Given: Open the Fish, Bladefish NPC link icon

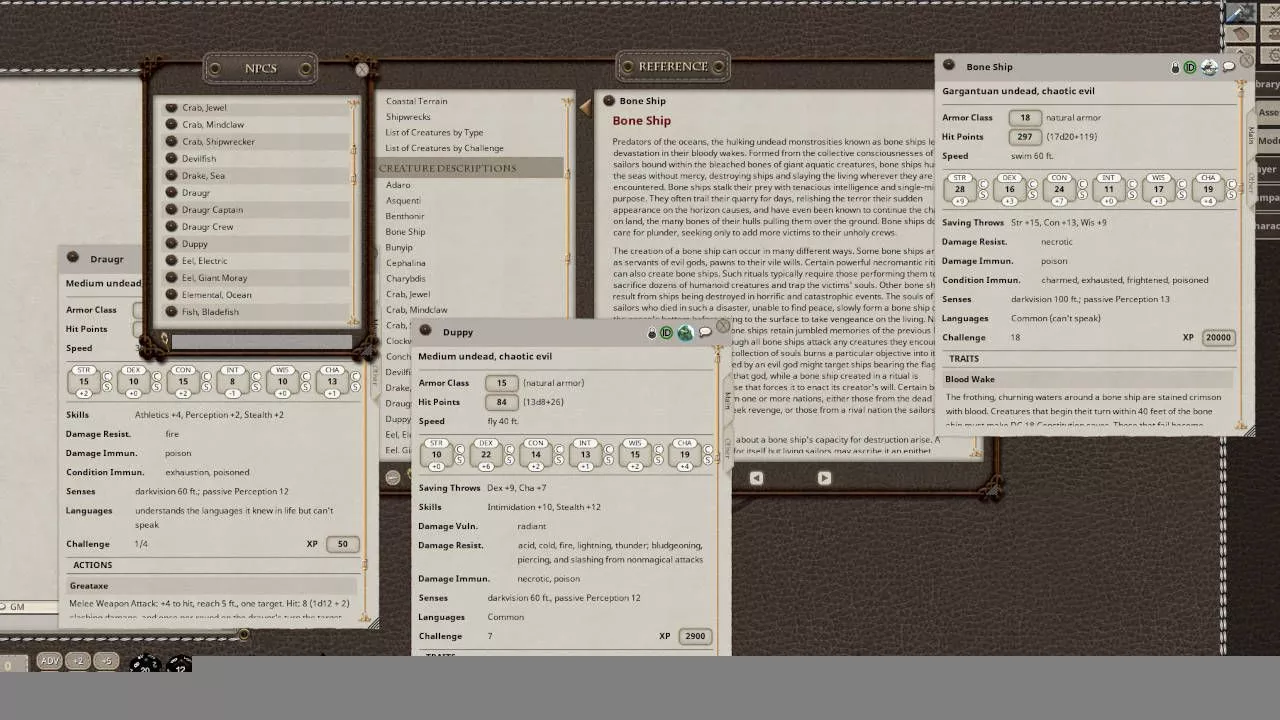Looking at the screenshot, I should [171, 311].
